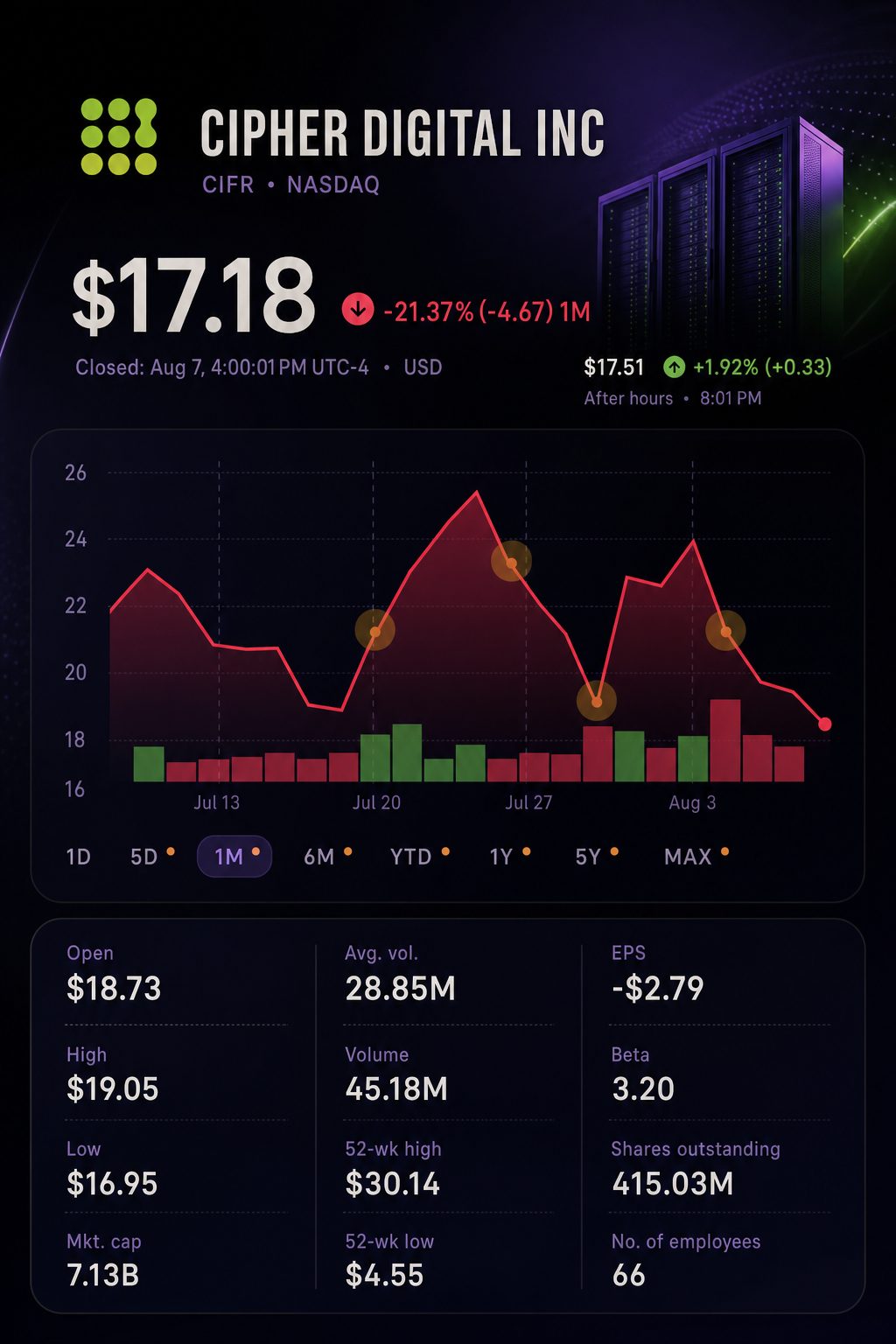The width and height of the screenshot is (896, 1344).
Task: Click the $17.18 current price
Action: (x=193, y=296)
